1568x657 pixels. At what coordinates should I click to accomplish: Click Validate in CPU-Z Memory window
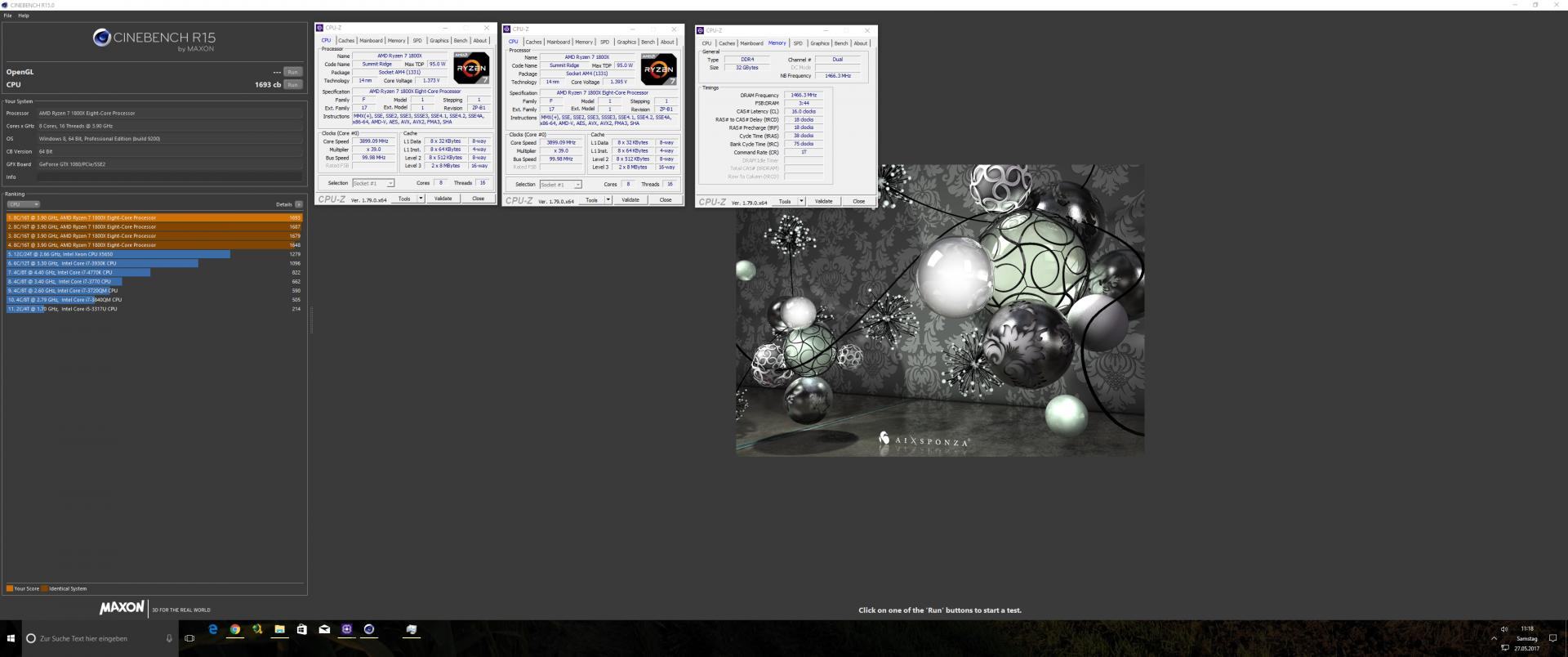pyautogui.click(x=823, y=201)
